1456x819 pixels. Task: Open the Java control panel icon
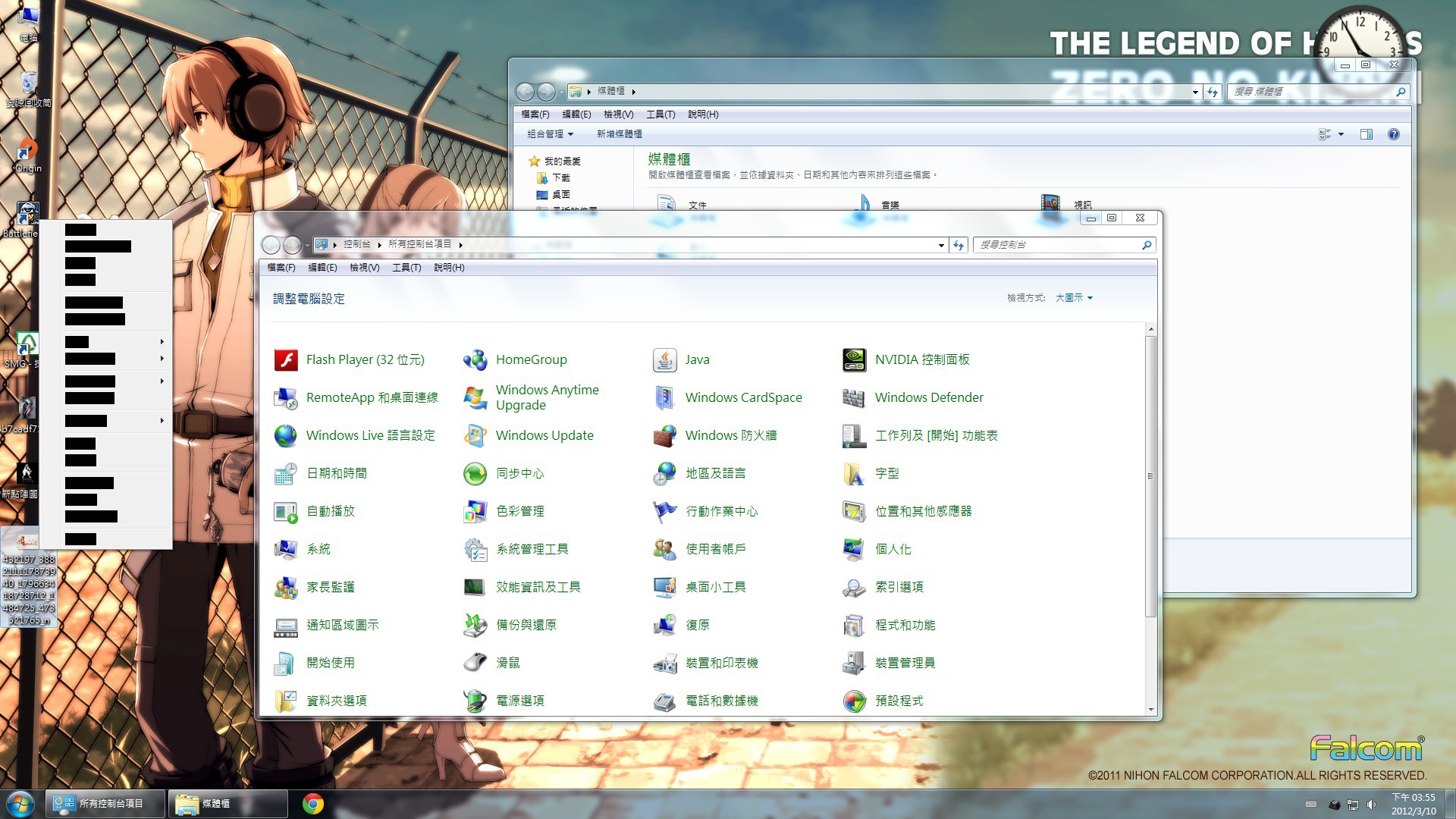pos(665,359)
